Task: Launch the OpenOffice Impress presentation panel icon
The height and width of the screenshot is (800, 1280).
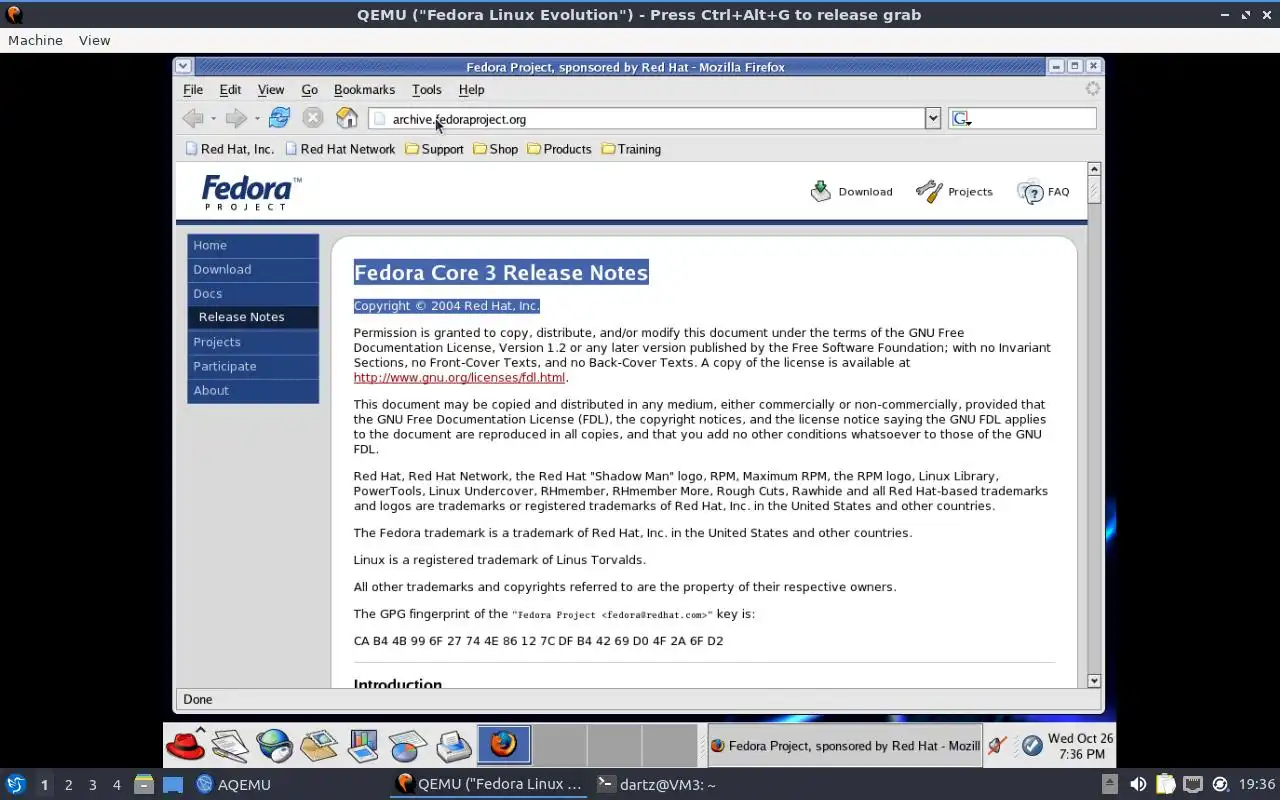Action: (x=363, y=746)
